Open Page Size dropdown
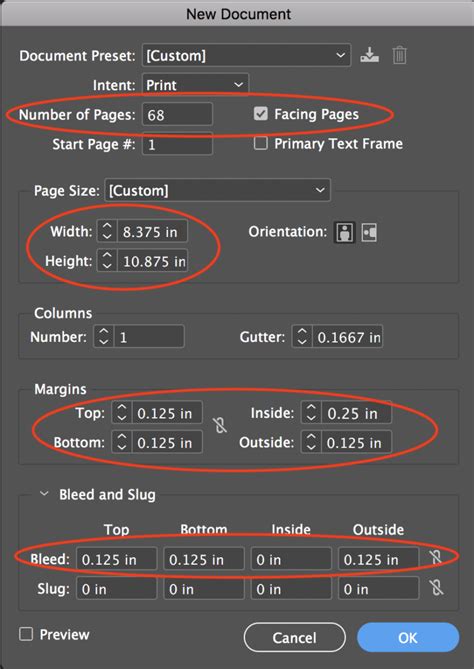This screenshot has height=669, width=474. [x=218, y=190]
